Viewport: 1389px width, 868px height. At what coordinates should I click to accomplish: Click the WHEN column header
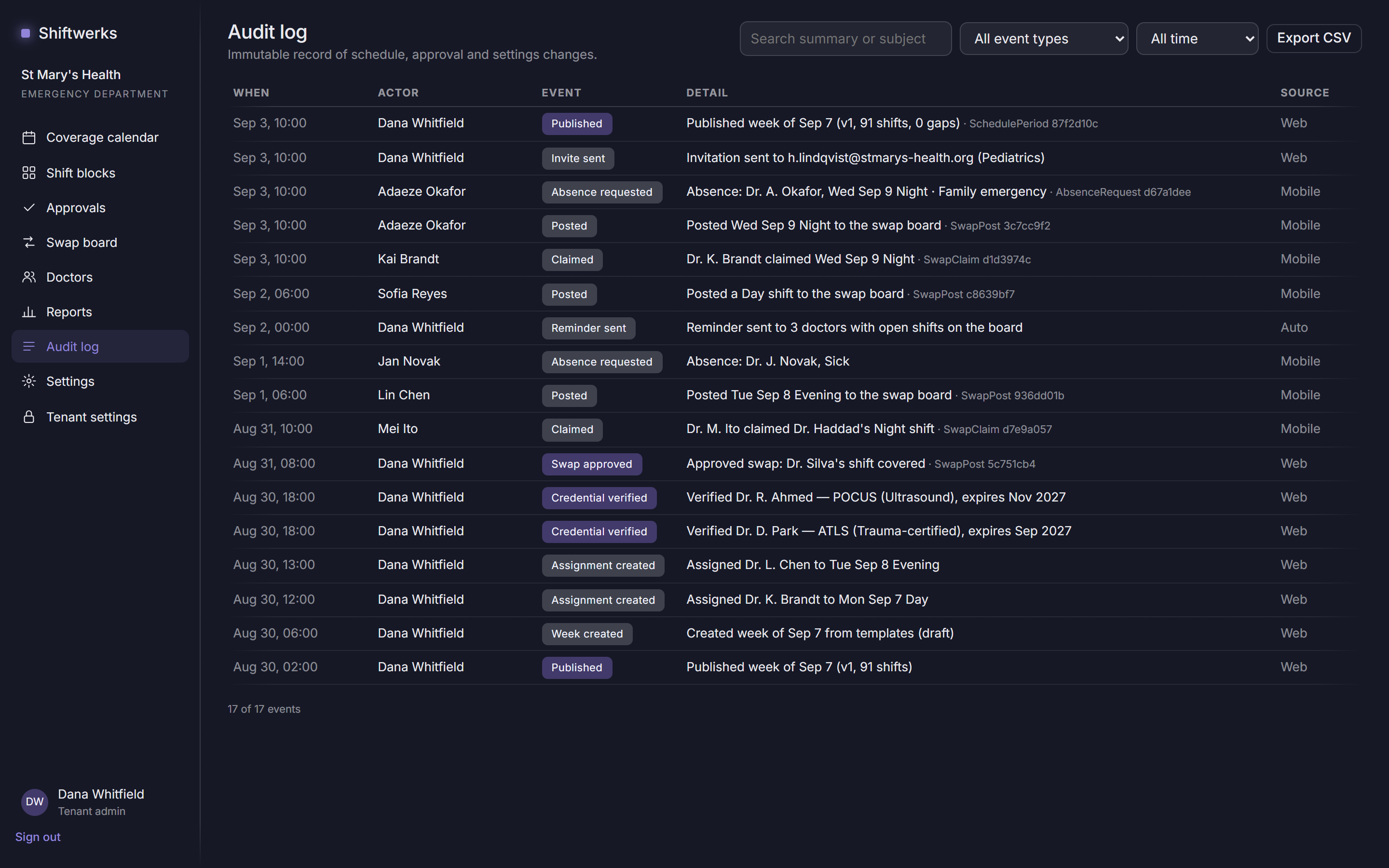(251, 93)
